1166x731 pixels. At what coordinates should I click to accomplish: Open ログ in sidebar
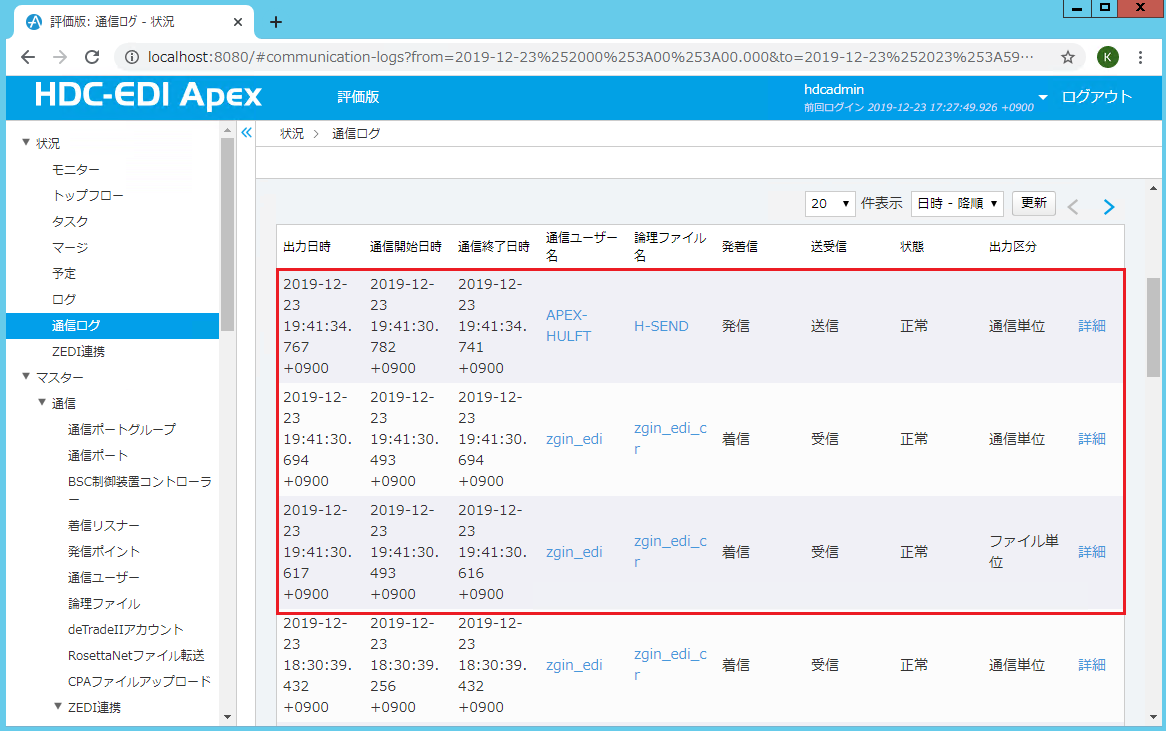point(64,300)
